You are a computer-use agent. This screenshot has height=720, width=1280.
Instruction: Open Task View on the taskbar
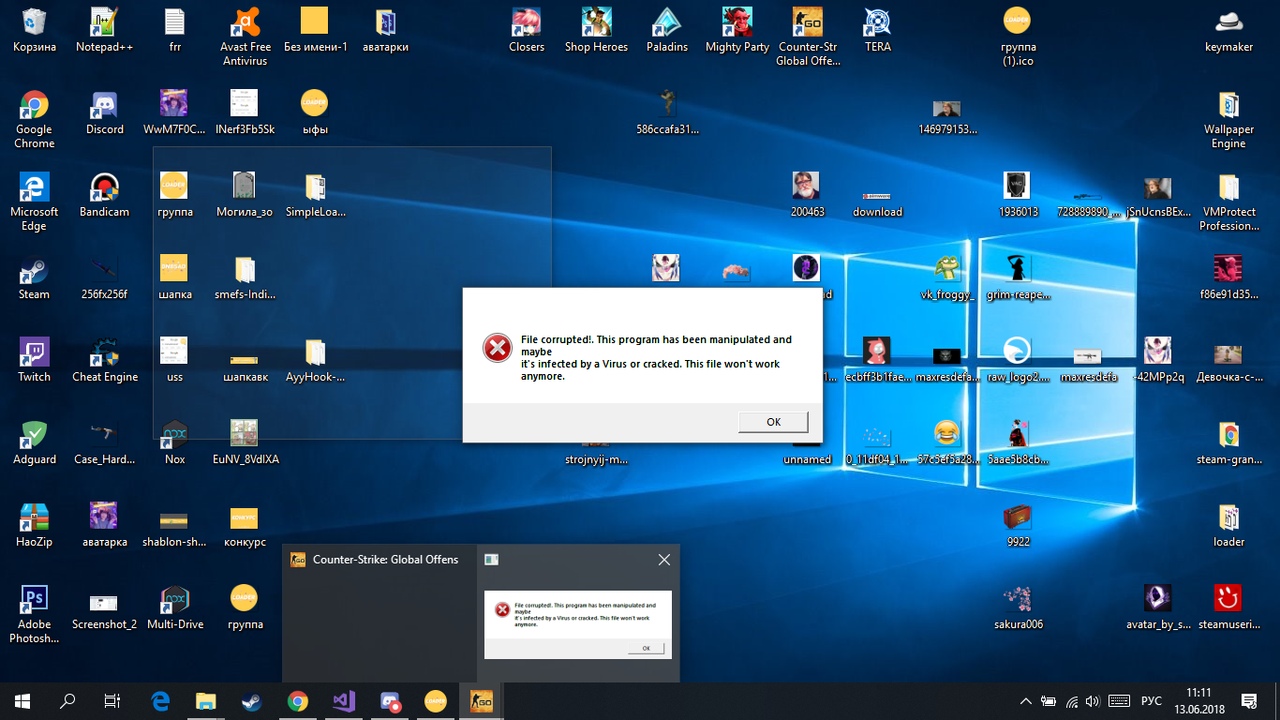[112, 701]
